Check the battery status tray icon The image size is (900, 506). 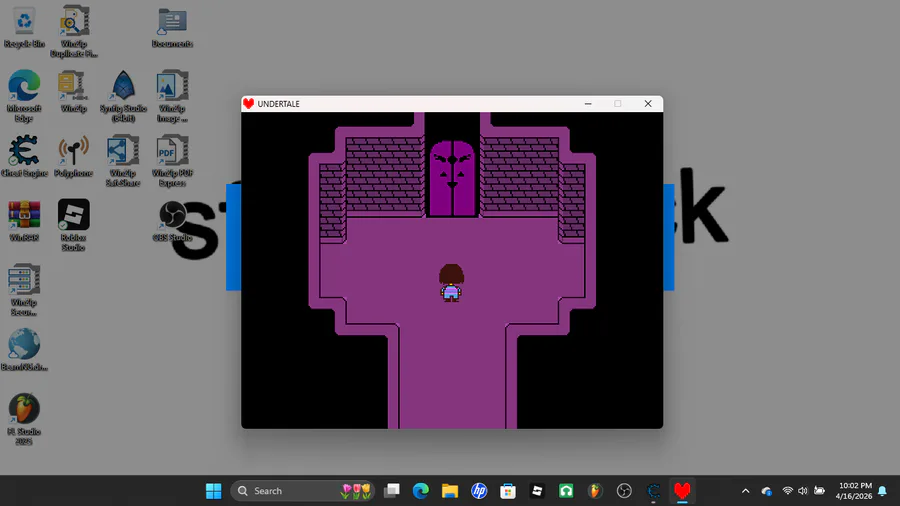[819, 491]
